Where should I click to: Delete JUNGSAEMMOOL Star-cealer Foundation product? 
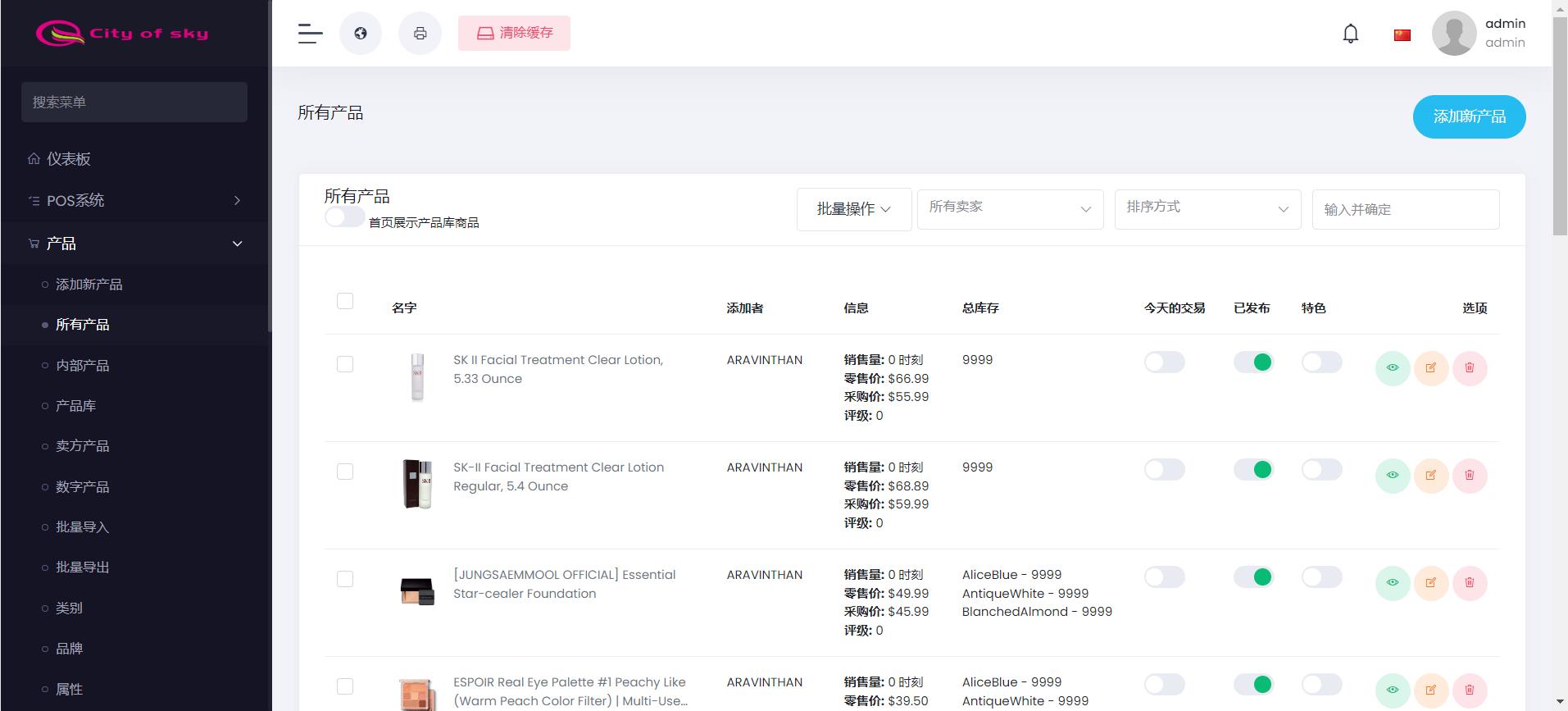pyautogui.click(x=1470, y=583)
